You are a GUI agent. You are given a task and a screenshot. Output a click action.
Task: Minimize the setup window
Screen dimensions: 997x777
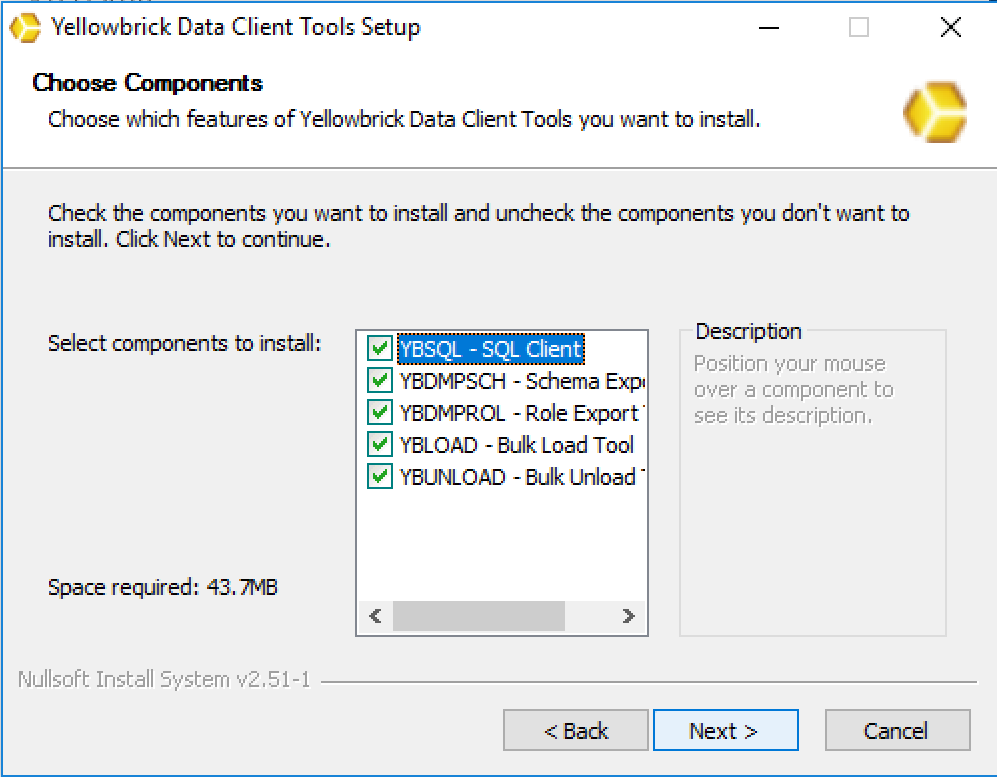768,27
